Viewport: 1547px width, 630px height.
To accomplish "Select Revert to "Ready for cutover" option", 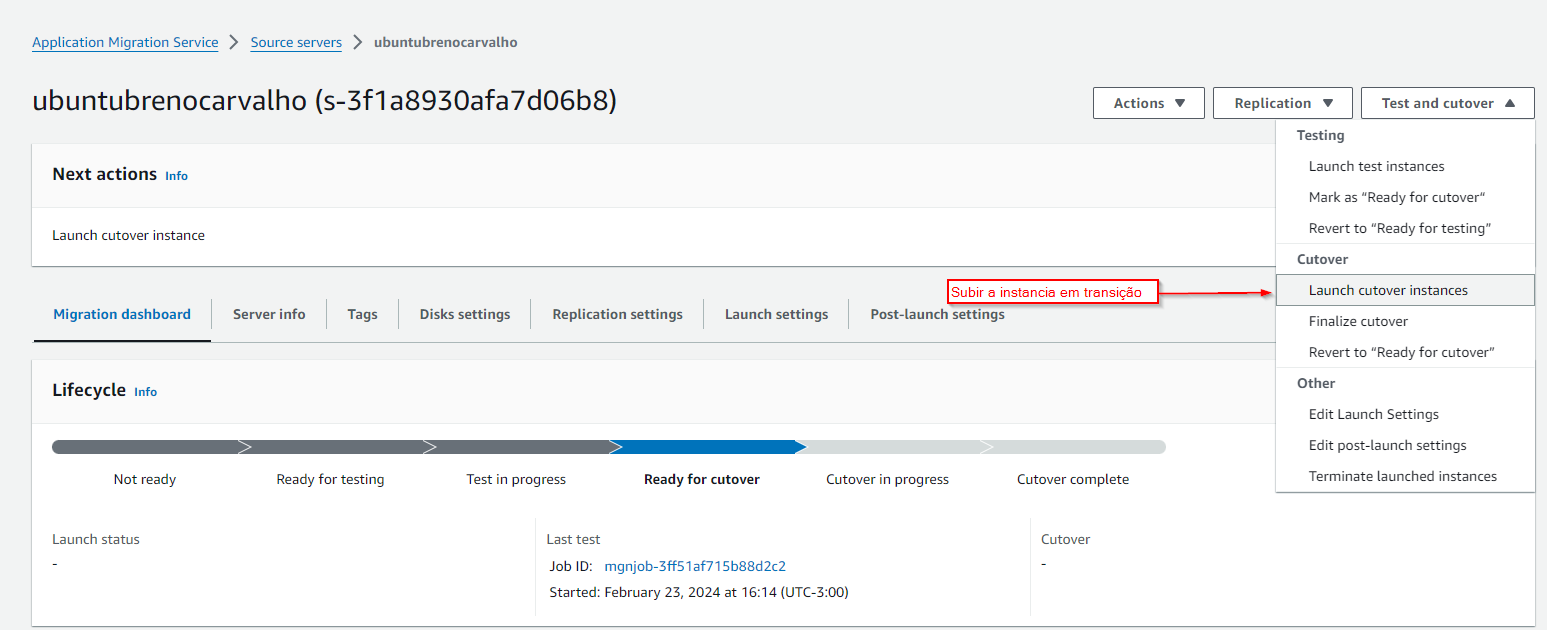I will click(x=1401, y=352).
